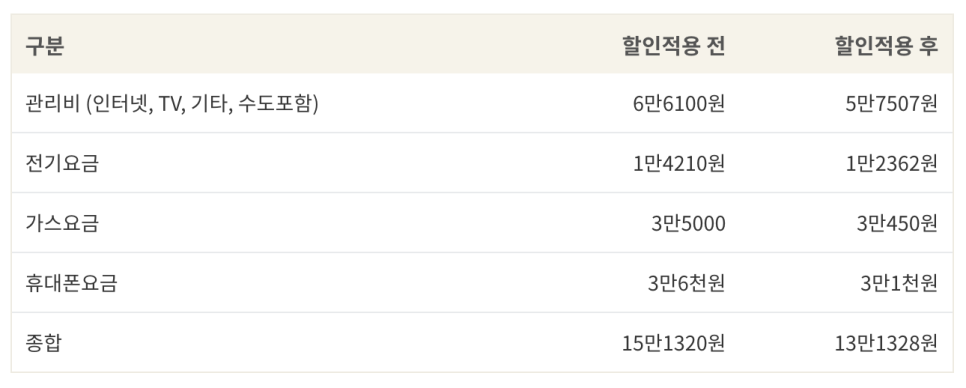This screenshot has height=388, width=966.
Task: Click the 13만1328원 total cell
Action: [x=886, y=342]
